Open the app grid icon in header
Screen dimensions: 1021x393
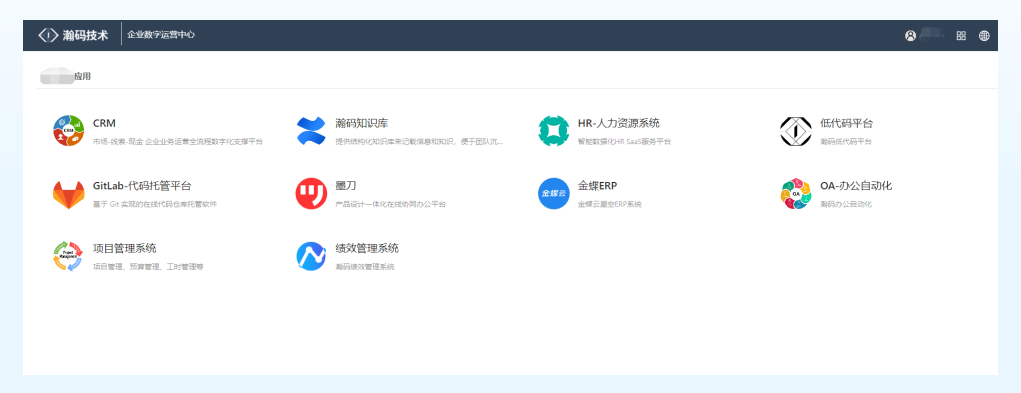point(961,36)
